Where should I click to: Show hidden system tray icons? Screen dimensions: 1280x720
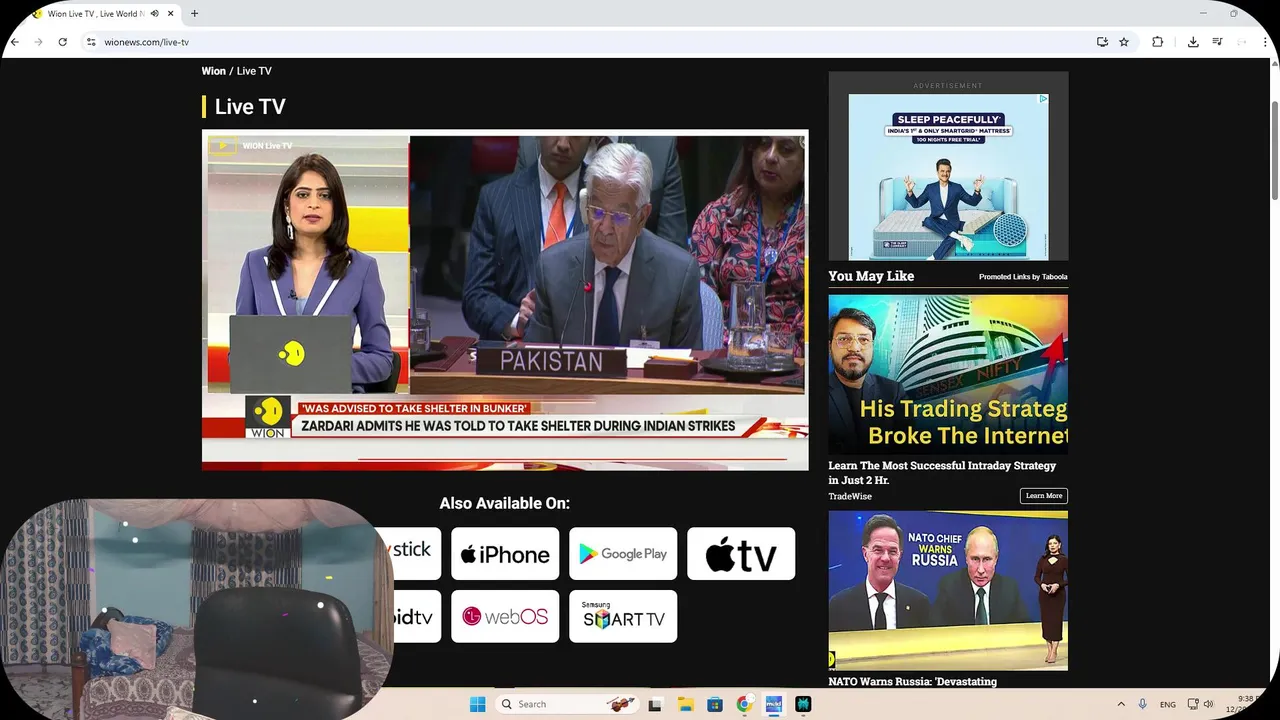tap(1121, 704)
